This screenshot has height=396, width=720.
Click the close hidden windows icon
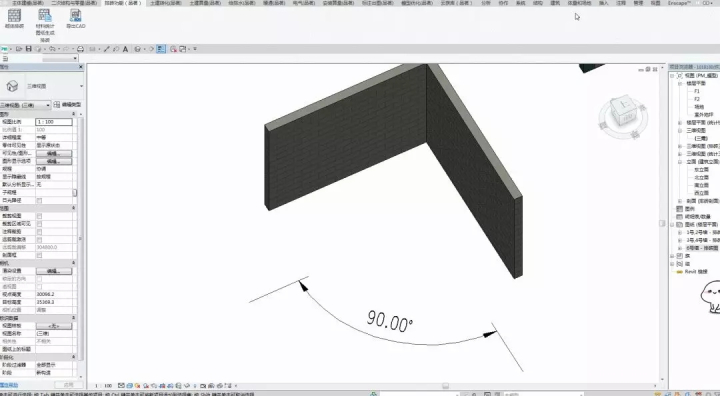click(x=173, y=49)
